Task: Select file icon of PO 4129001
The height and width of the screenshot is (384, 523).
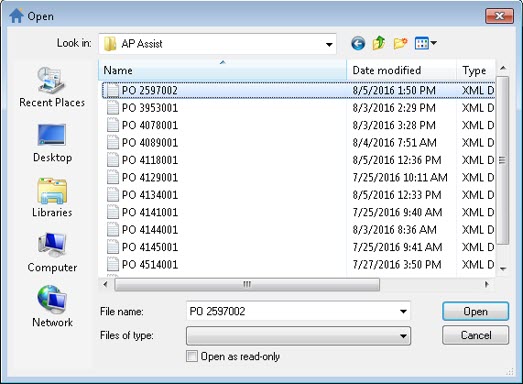Action: (x=113, y=177)
